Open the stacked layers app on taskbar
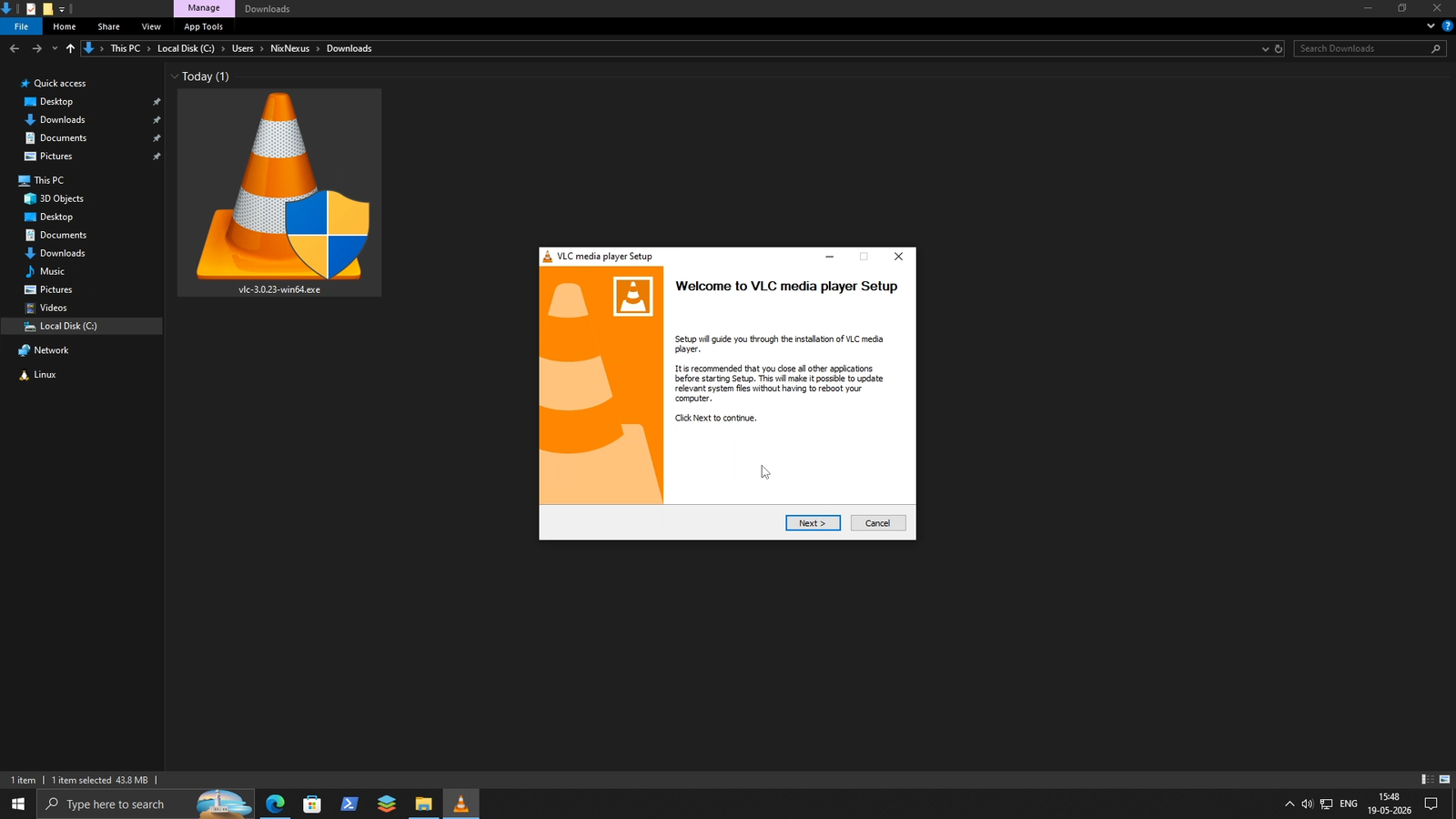1456x819 pixels. click(x=387, y=804)
